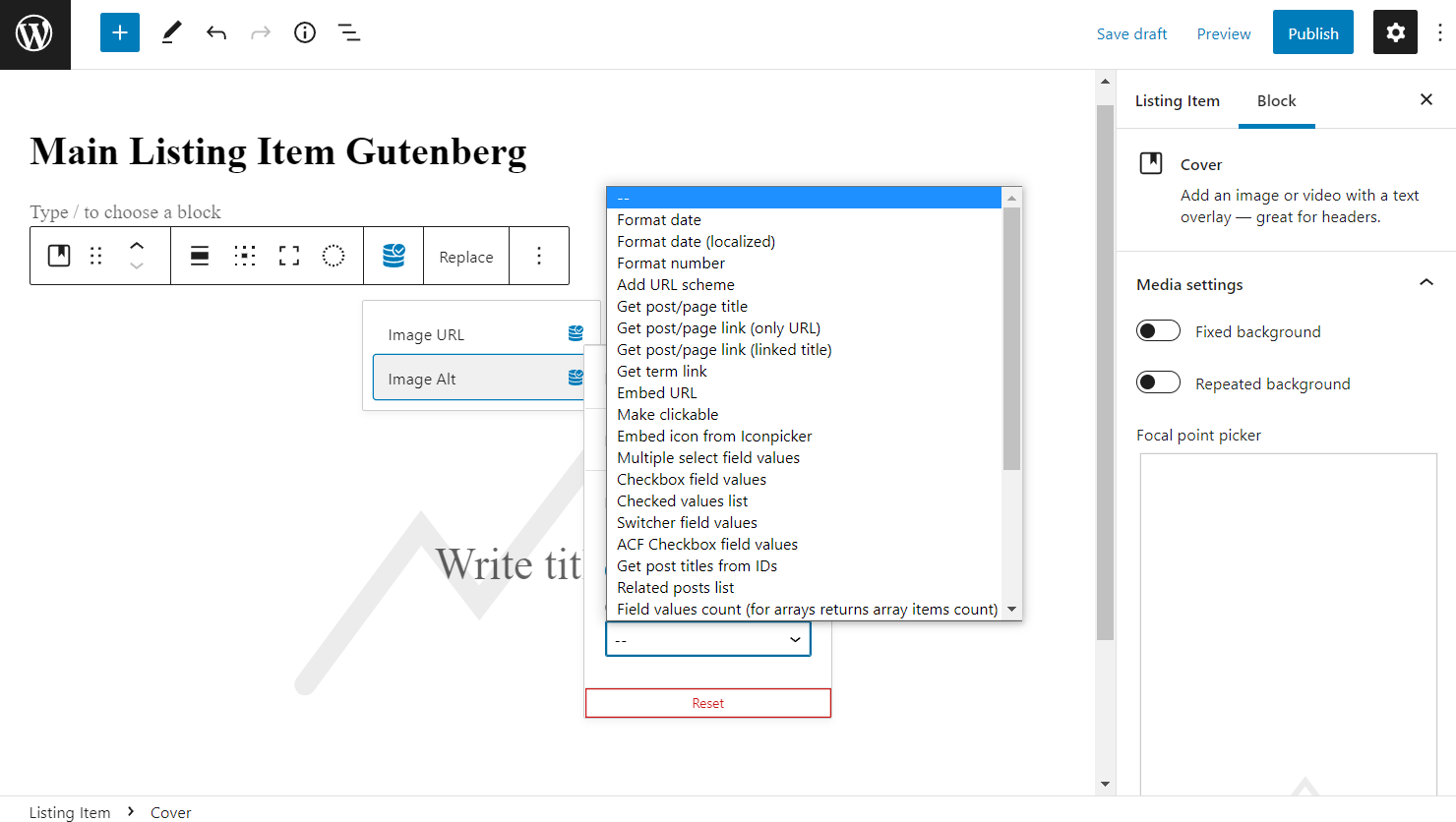Click the database icon next to Image Alt
The height and width of the screenshot is (822, 1456).
click(x=576, y=378)
